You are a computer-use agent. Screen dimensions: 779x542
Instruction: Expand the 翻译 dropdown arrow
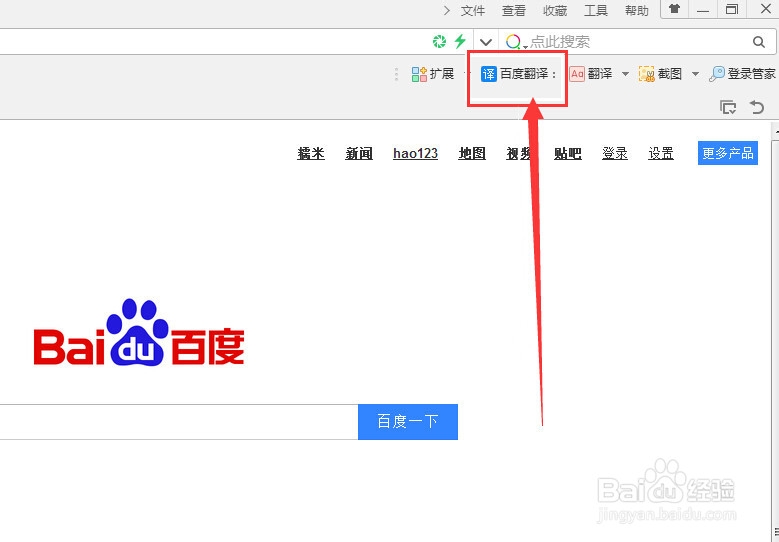[x=625, y=75]
